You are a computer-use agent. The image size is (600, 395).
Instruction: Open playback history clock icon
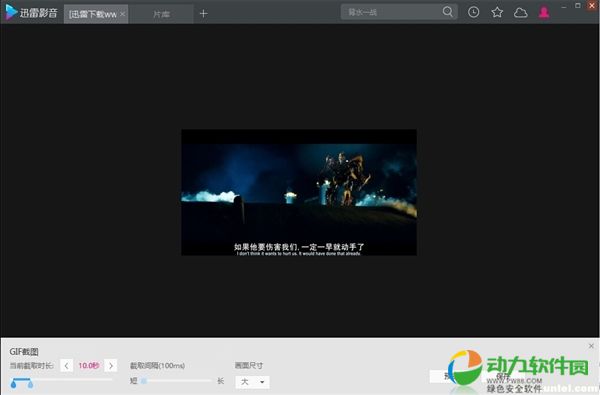(x=473, y=12)
